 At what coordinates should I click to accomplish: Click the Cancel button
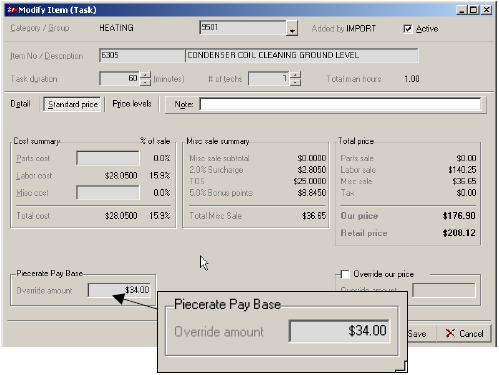tap(464, 333)
